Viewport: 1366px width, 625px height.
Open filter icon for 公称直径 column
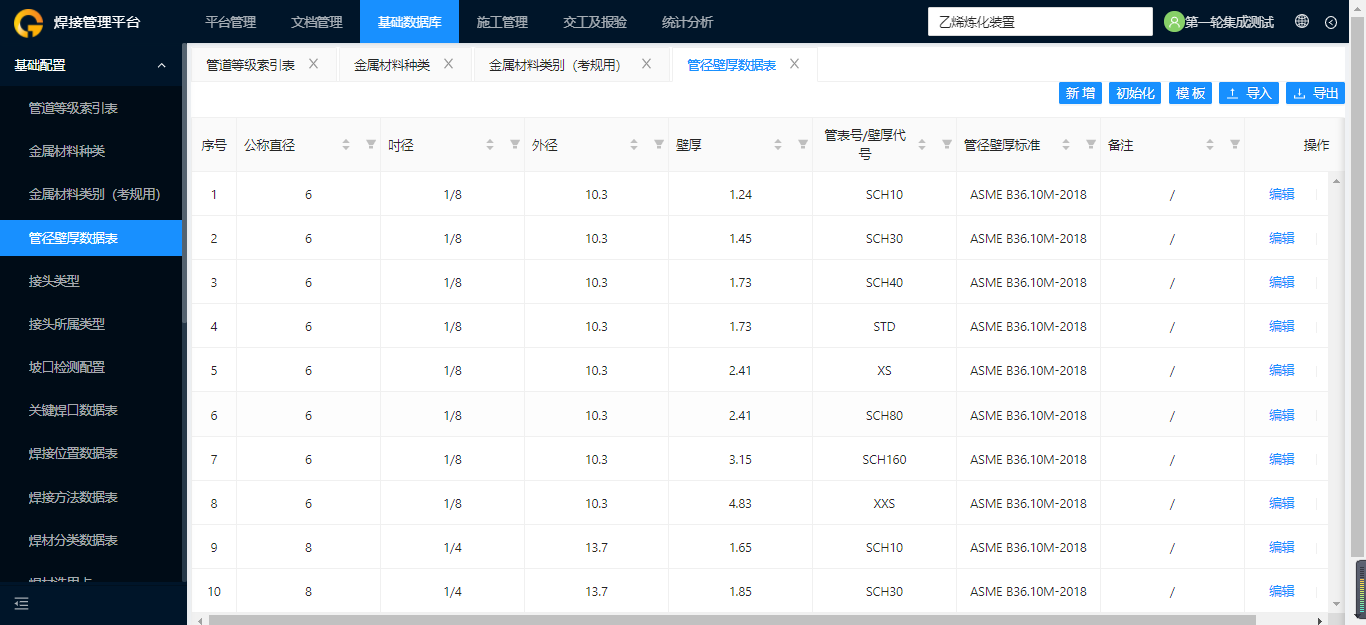[x=371, y=144]
